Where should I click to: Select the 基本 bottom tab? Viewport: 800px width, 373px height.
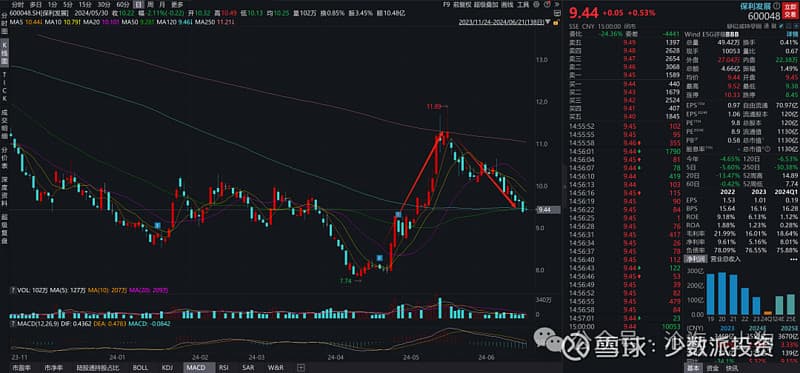click(694, 368)
